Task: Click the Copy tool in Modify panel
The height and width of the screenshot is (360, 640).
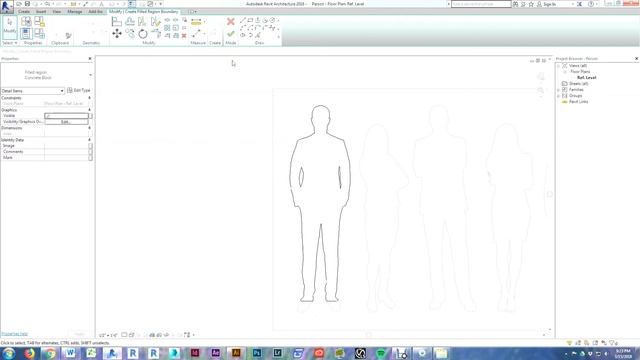Action: coord(130,34)
